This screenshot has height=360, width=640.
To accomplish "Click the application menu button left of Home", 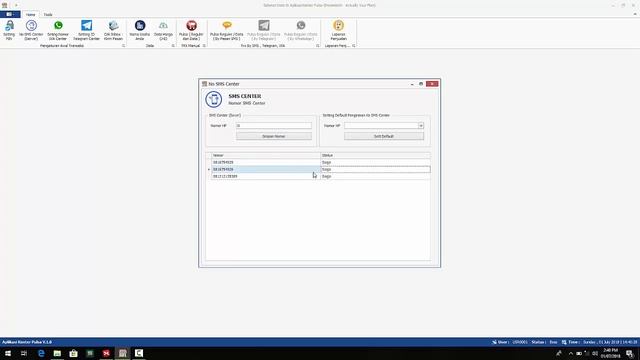I will 10,14.
